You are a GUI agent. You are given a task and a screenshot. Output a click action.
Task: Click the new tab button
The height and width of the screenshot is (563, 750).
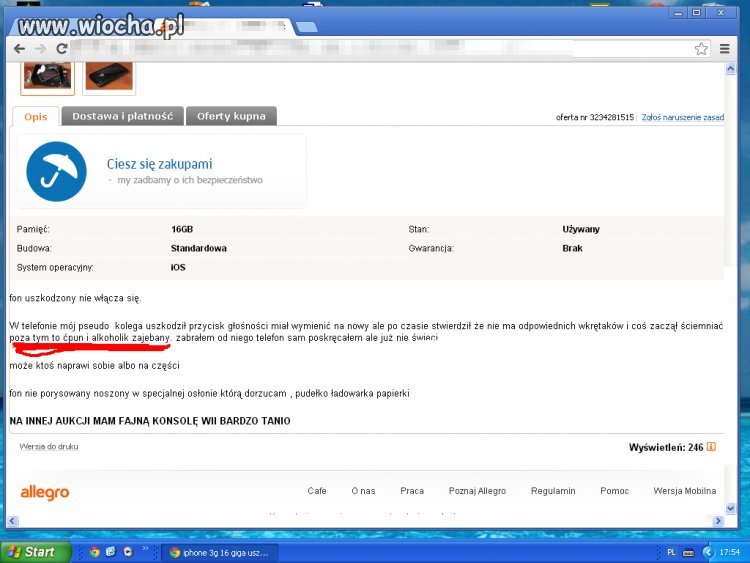pos(306,27)
